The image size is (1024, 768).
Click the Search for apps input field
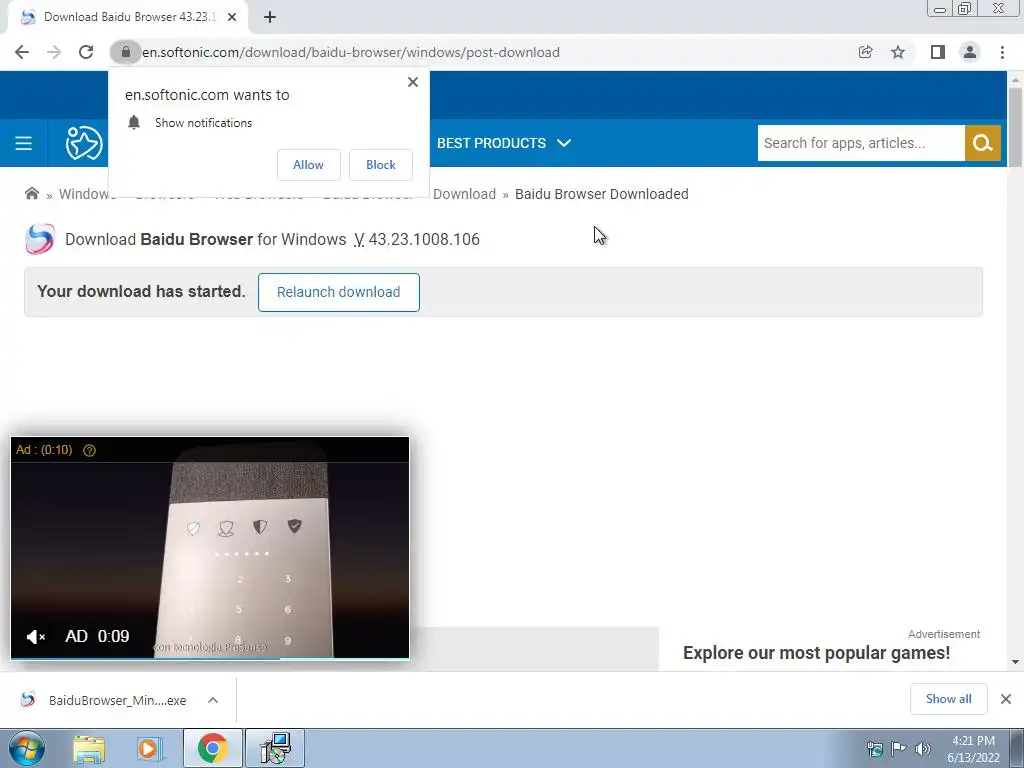click(x=861, y=143)
